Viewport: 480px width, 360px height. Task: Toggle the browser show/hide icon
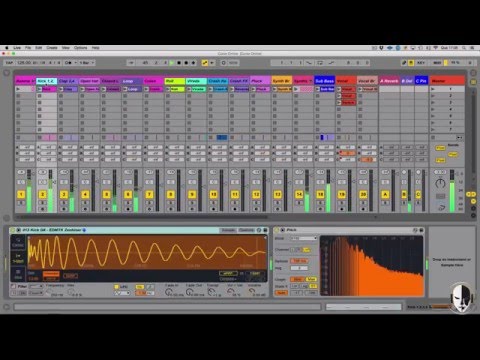pyautogui.click(x=6, y=73)
